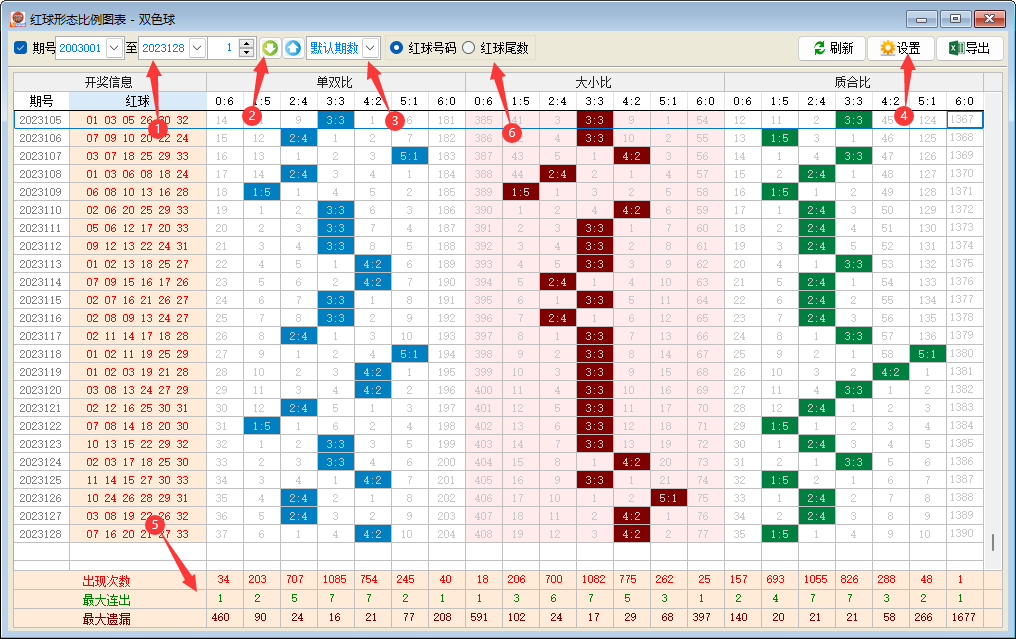
Task: Click the 红球 column header
Action: [138, 101]
